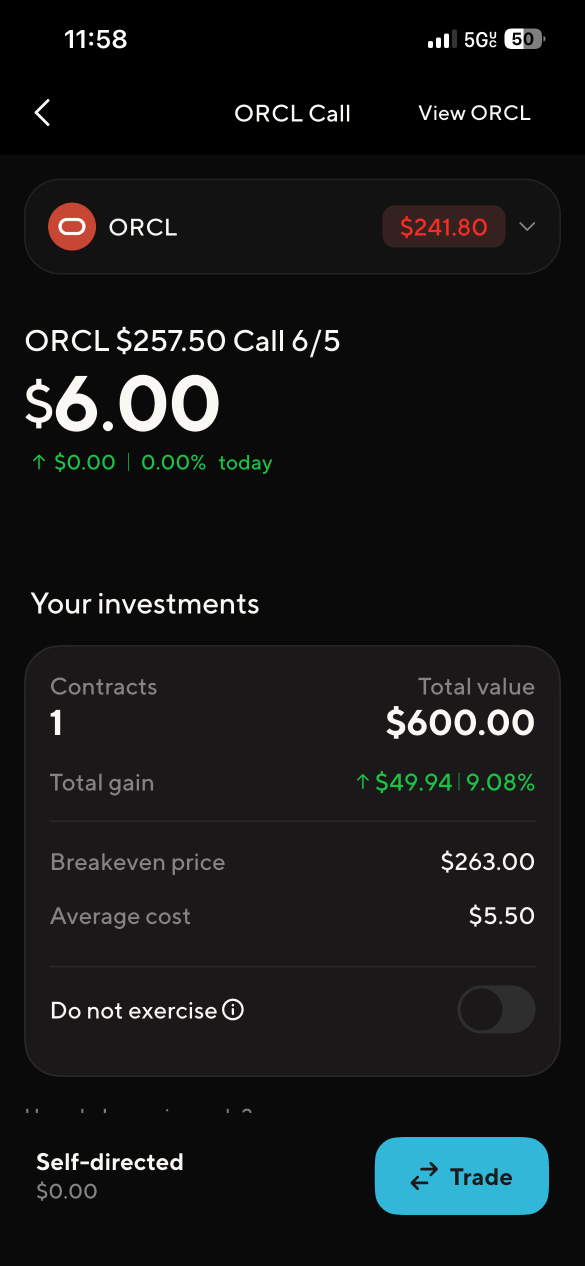Open the ORCL stock selector card

point(292,227)
